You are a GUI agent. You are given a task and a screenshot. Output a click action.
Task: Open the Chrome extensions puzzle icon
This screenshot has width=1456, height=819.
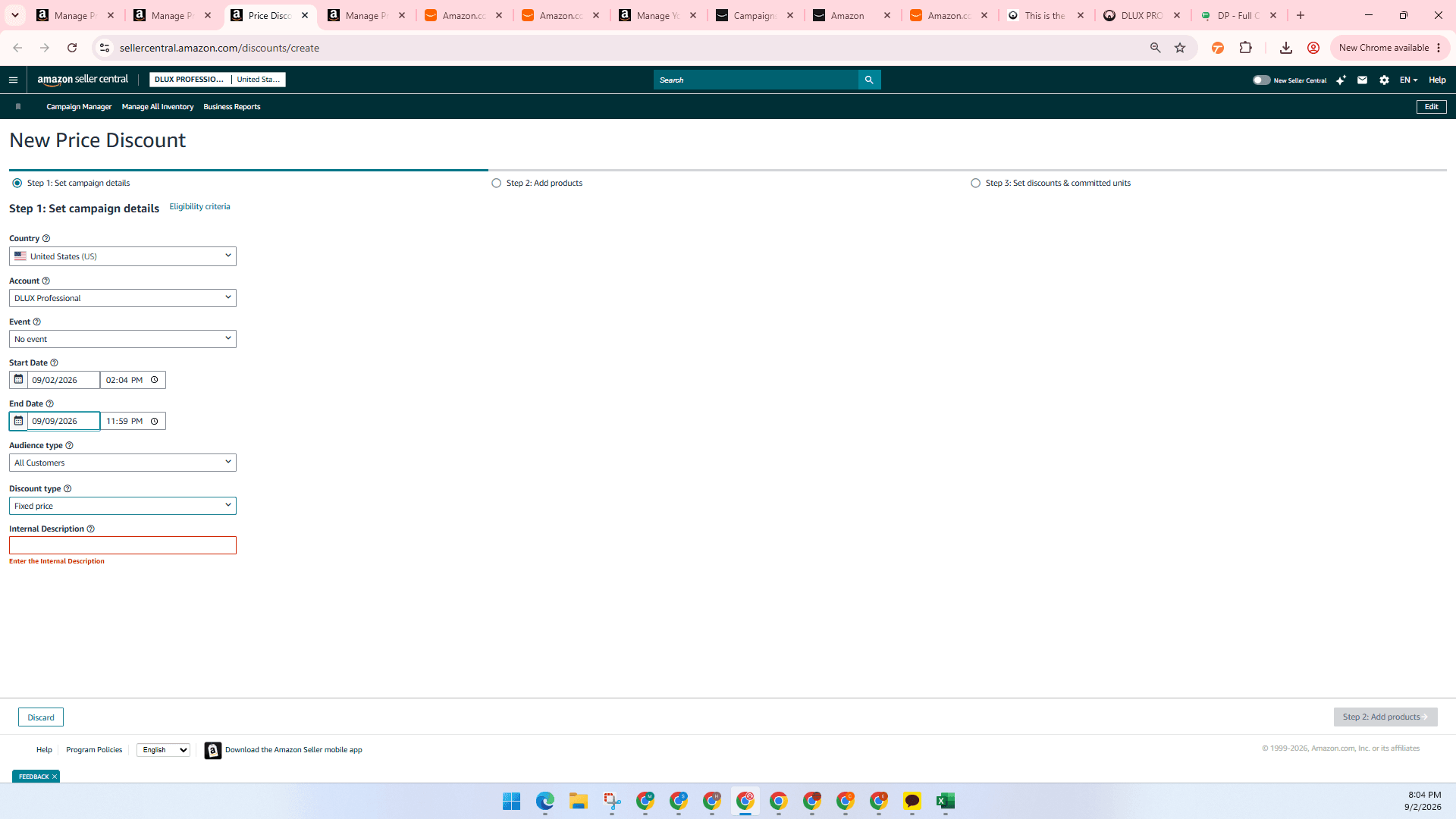click(x=1245, y=48)
